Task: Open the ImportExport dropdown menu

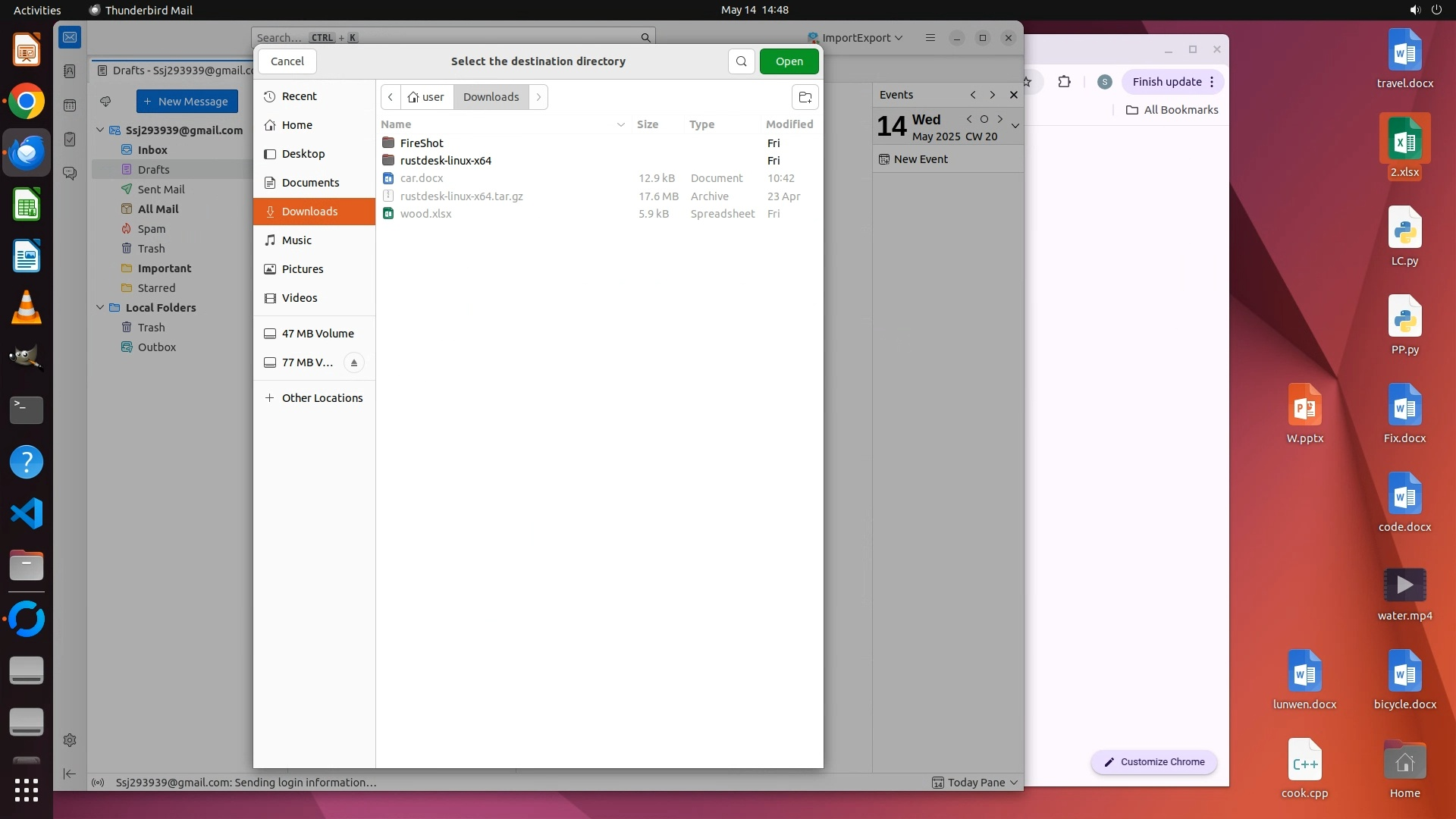Action: pyautogui.click(x=855, y=38)
